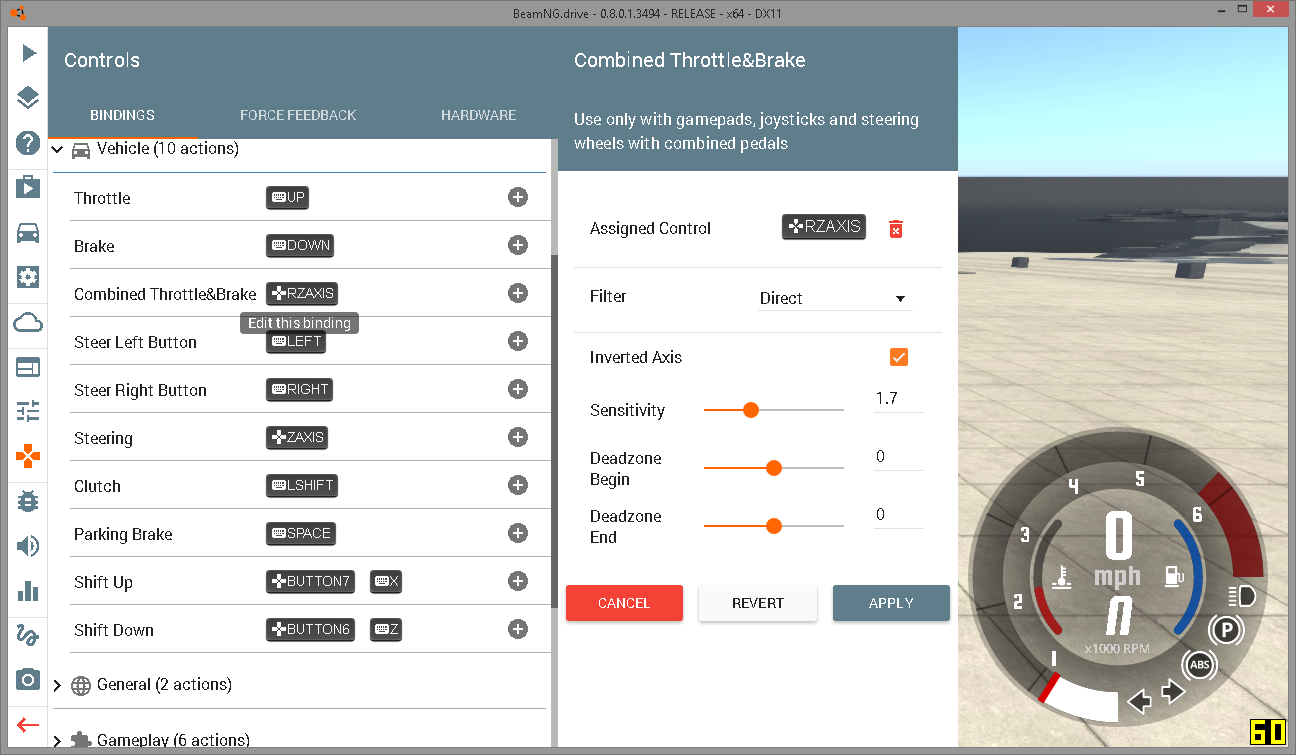Viewport: 1296px width, 755px height.
Task: Open the UI apps layout icon
Action: click(28, 367)
